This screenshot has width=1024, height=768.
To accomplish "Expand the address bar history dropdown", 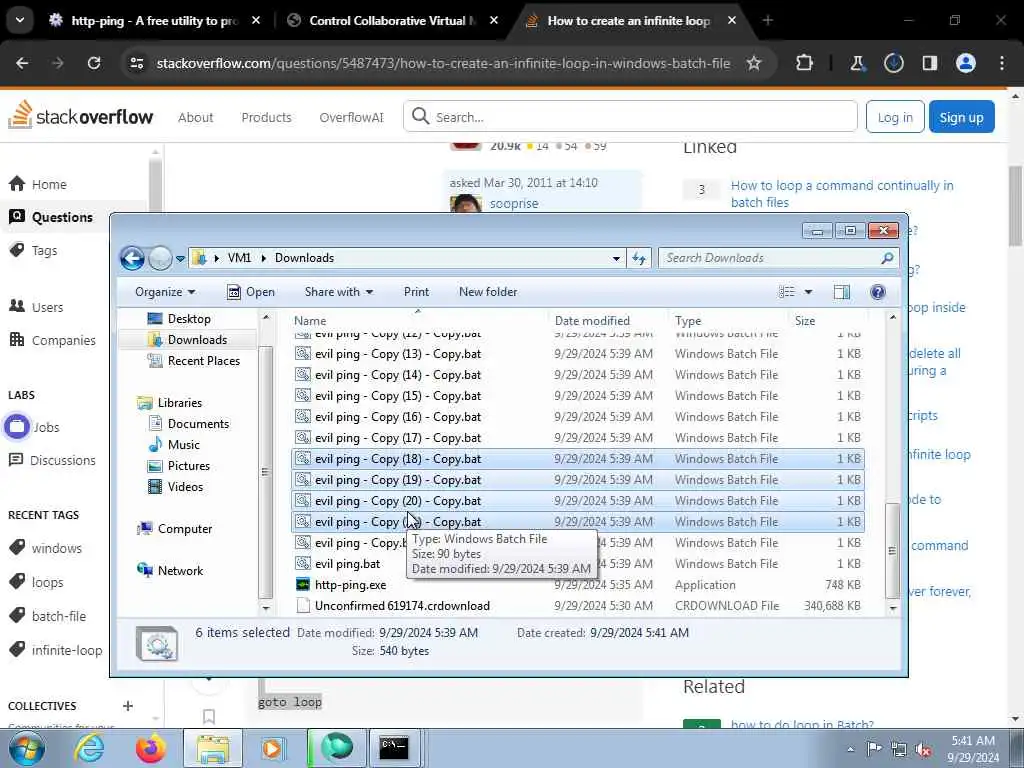I will tap(616, 258).
